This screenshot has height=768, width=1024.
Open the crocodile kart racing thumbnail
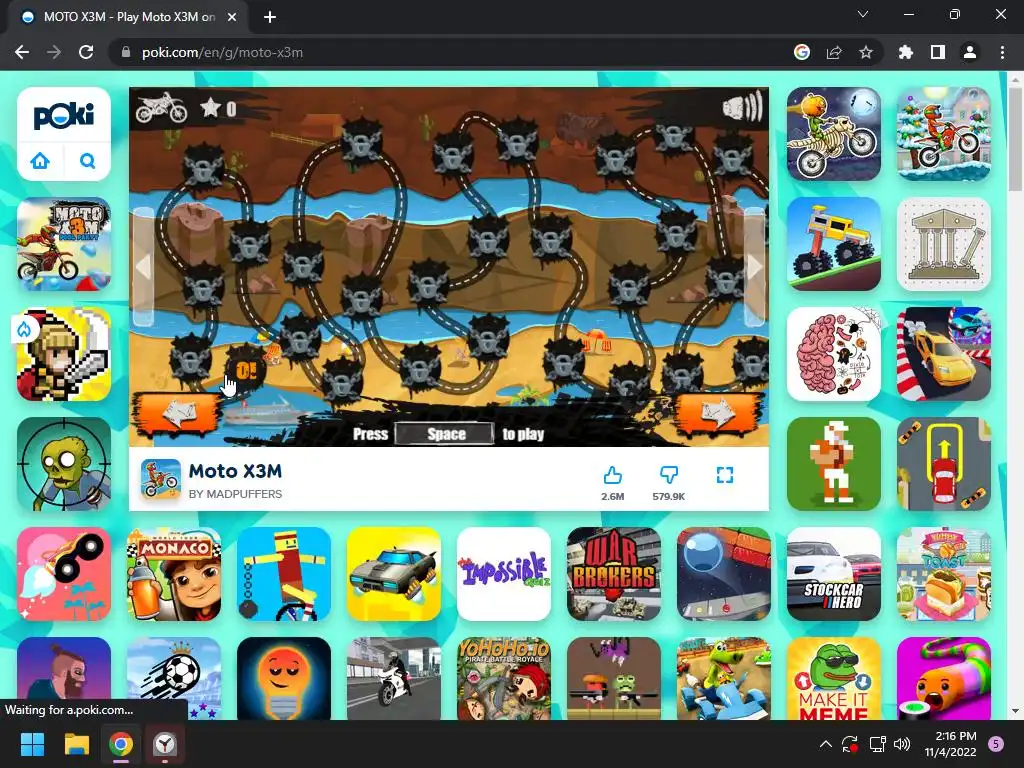click(x=724, y=679)
